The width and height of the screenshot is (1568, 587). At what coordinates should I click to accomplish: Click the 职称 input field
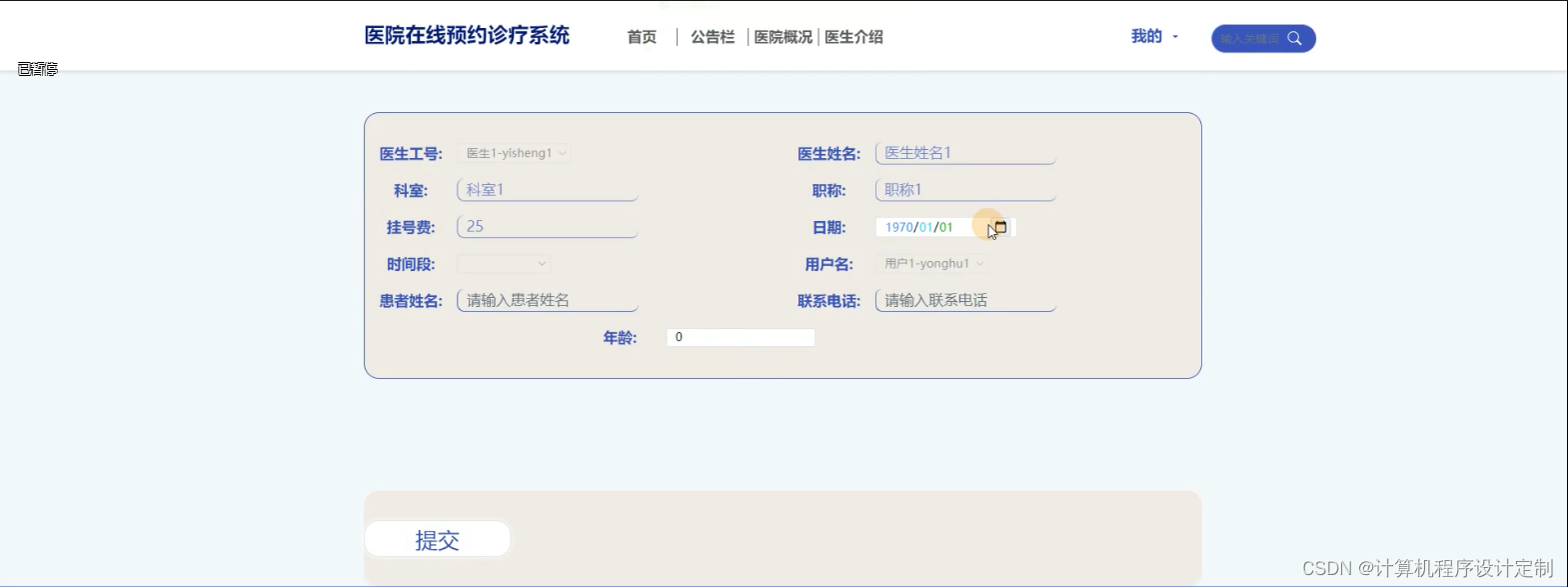[965, 190]
